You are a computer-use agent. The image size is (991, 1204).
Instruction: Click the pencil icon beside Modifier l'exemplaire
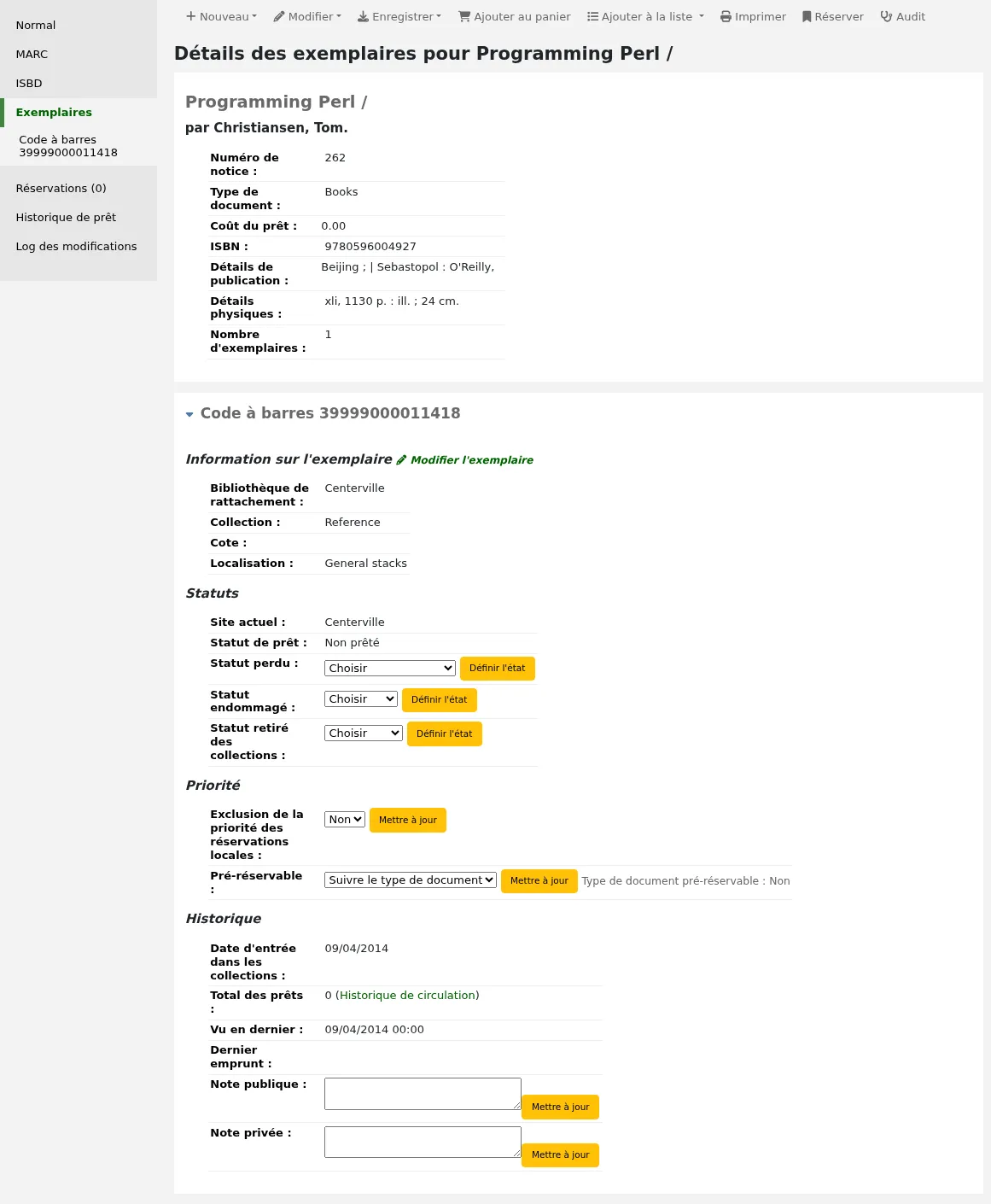click(x=401, y=460)
